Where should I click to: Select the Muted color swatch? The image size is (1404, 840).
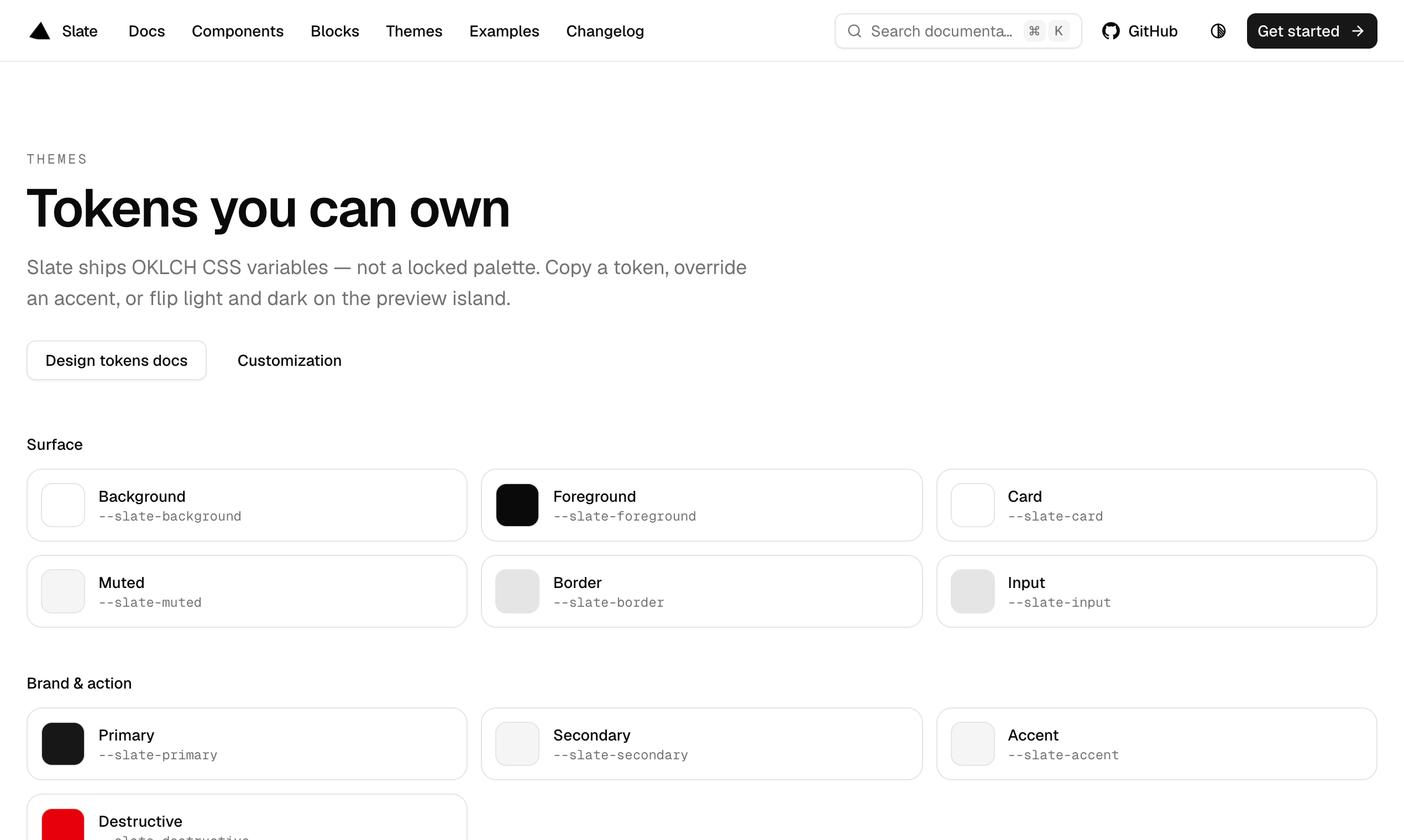pyautogui.click(x=63, y=591)
